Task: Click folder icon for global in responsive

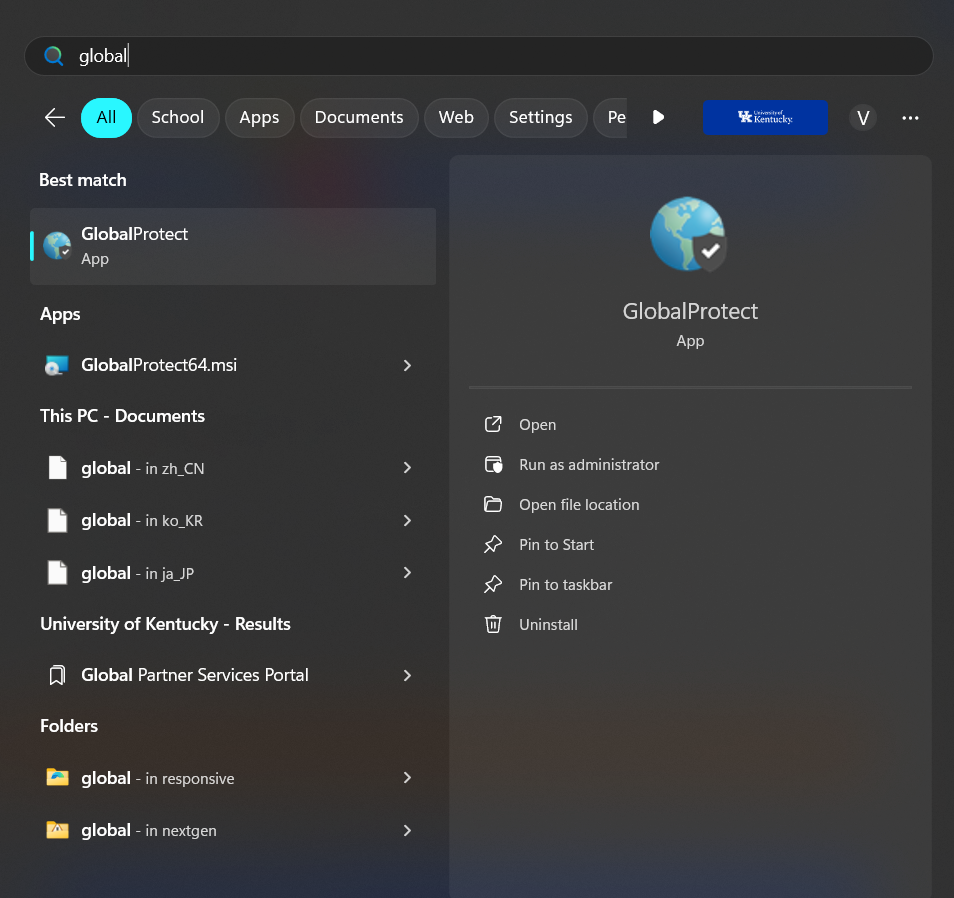Action: point(57,777)
